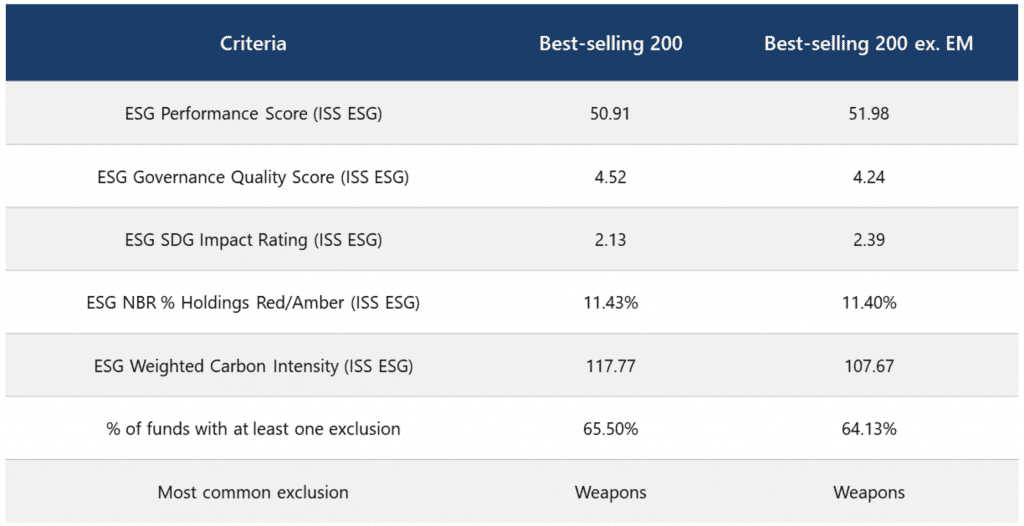1024x526 pixels.
Task: Click the Criteria column header
Action: [x=253, y=43]
